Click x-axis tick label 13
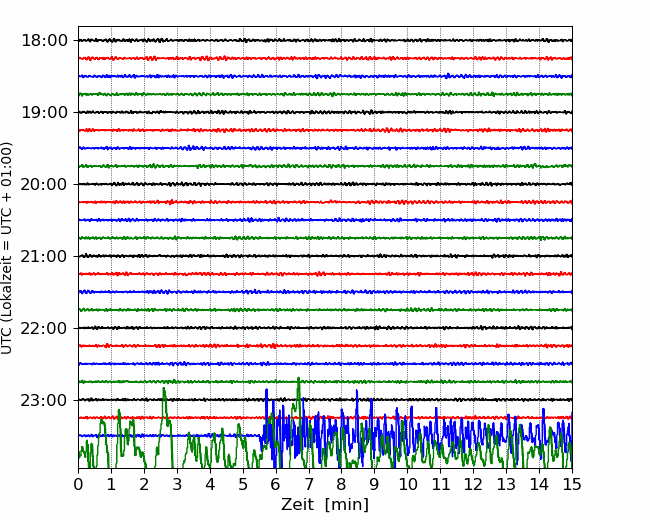The image size is (650, 520). (x=506, y=484)
